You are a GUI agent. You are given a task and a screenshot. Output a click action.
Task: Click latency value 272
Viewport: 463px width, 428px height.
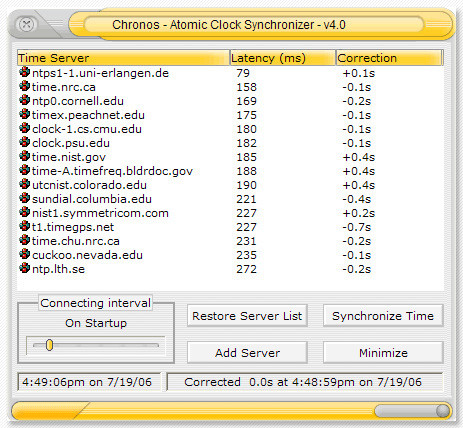point(247,269)
